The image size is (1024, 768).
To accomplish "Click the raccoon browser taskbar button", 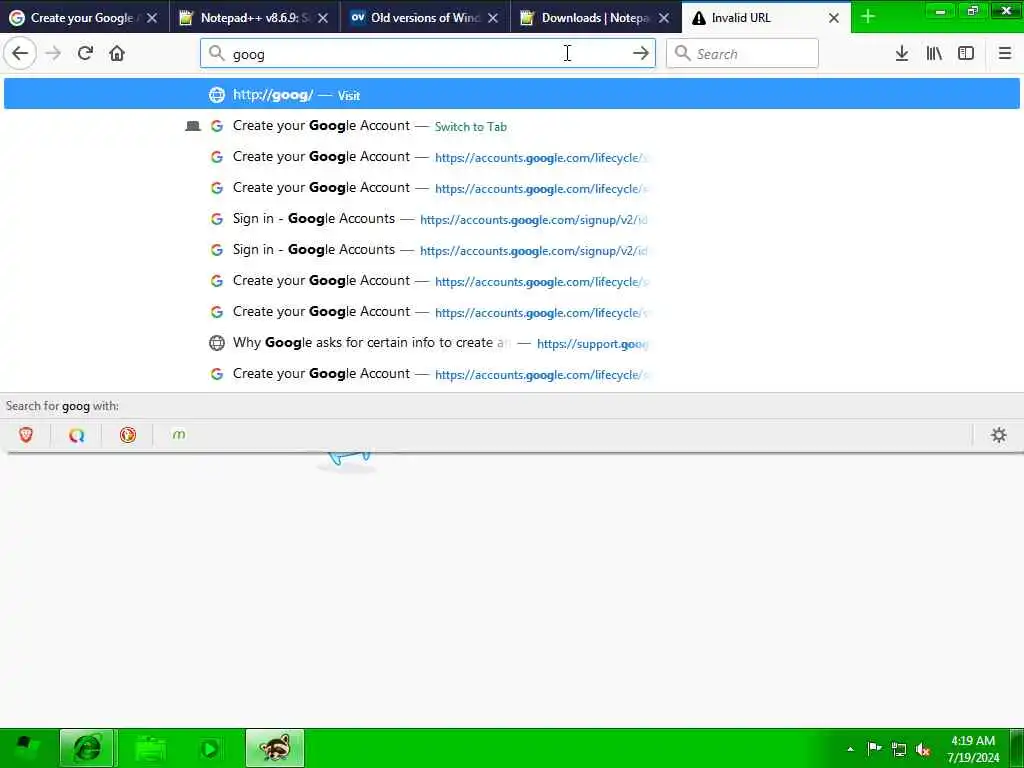I will 275,748.
